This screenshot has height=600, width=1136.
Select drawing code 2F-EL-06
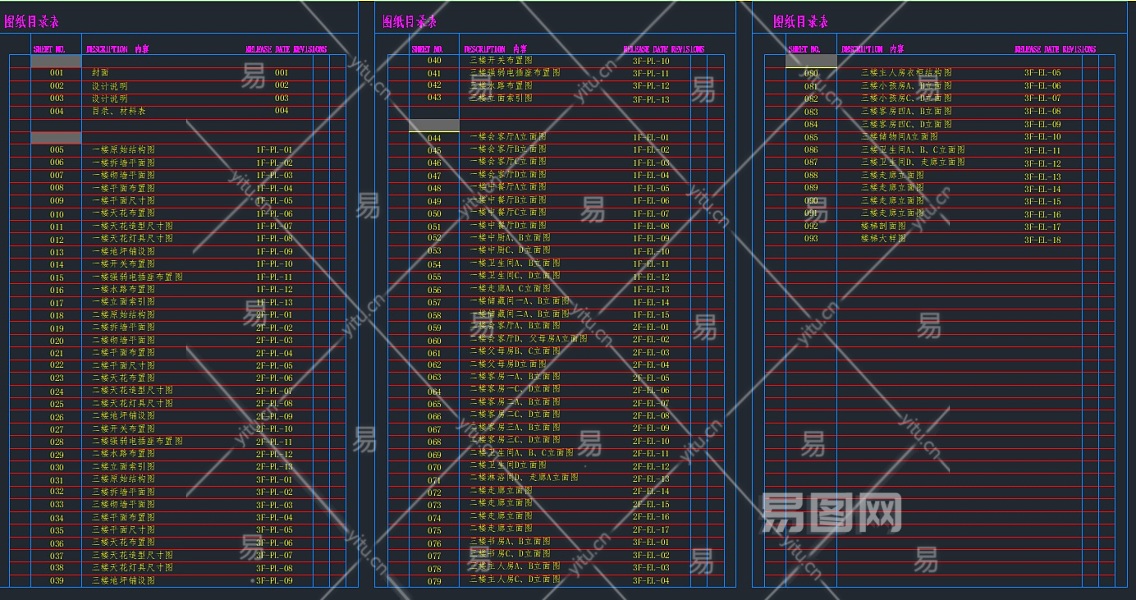point(651,391)
